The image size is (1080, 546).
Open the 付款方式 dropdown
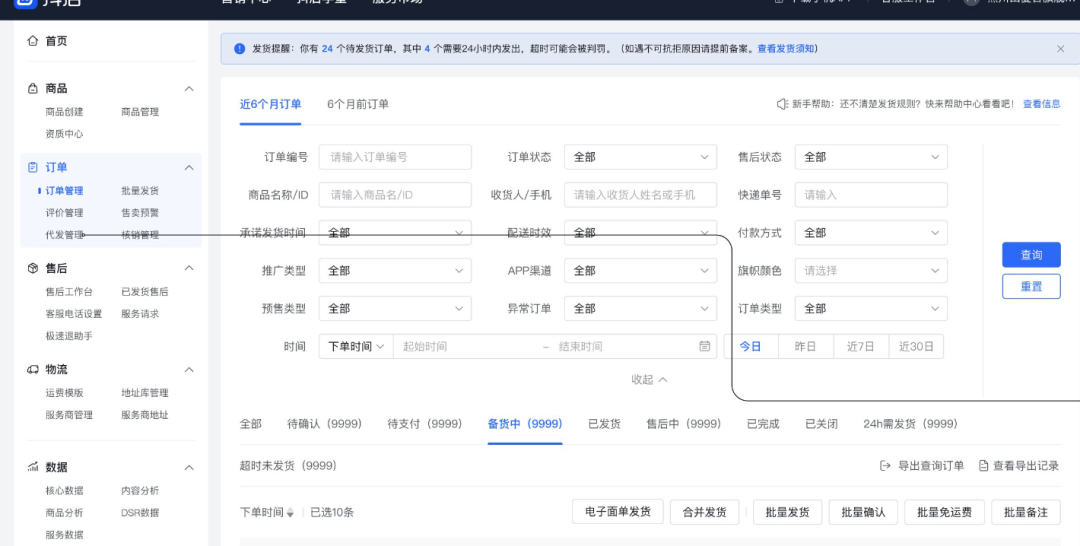point(870,233)
